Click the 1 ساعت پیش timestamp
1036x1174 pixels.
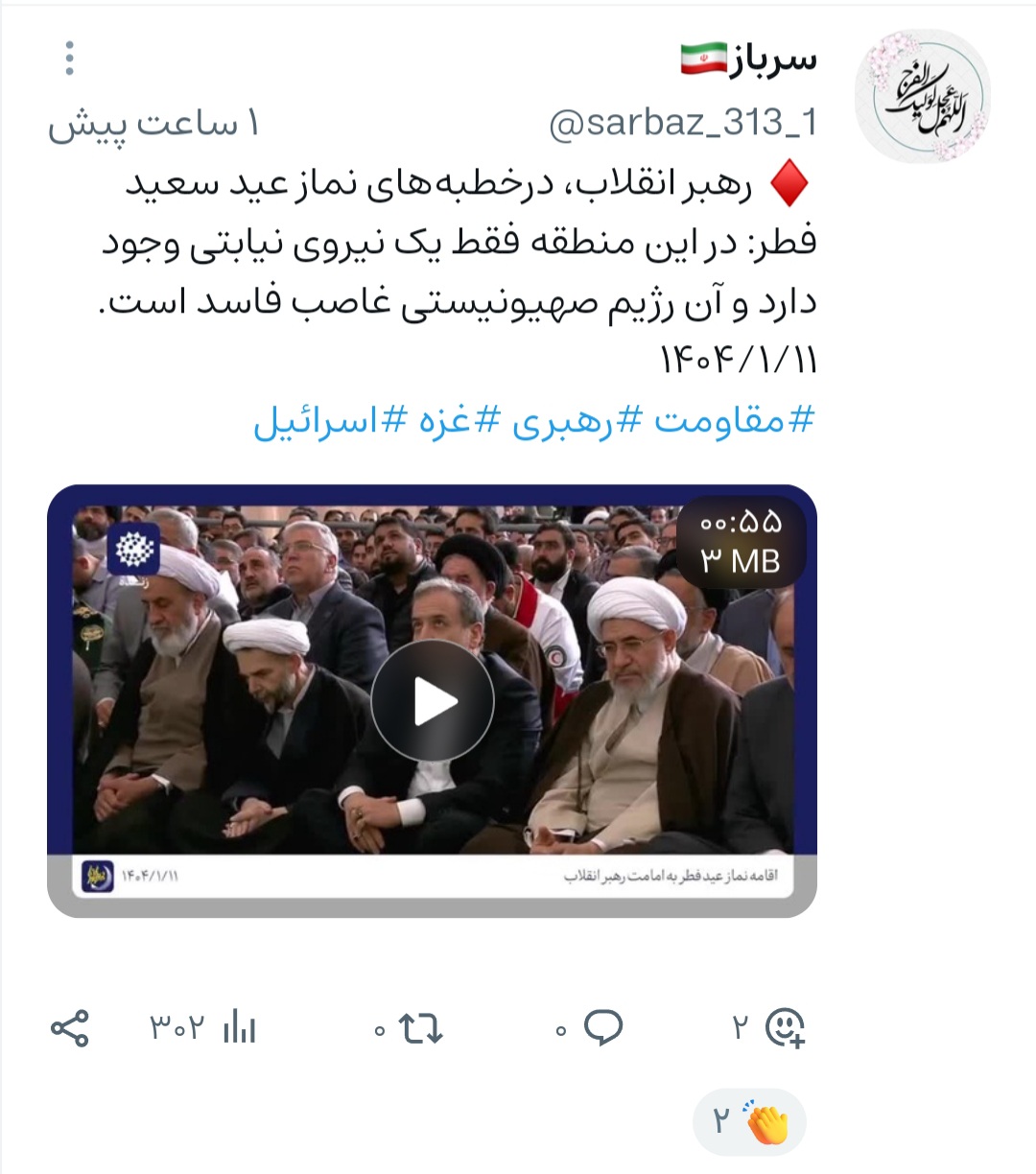(154, 125)
